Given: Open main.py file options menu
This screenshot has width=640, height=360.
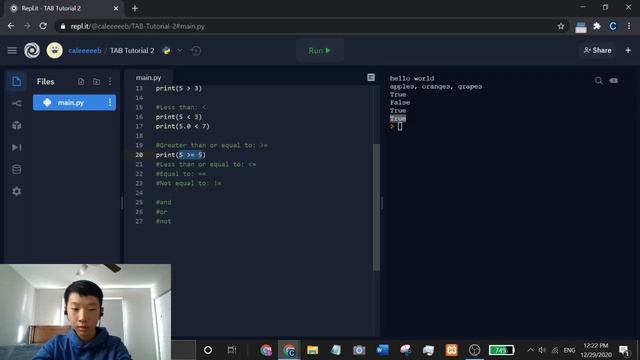Looking at the screenshot, I should (110, 102).
